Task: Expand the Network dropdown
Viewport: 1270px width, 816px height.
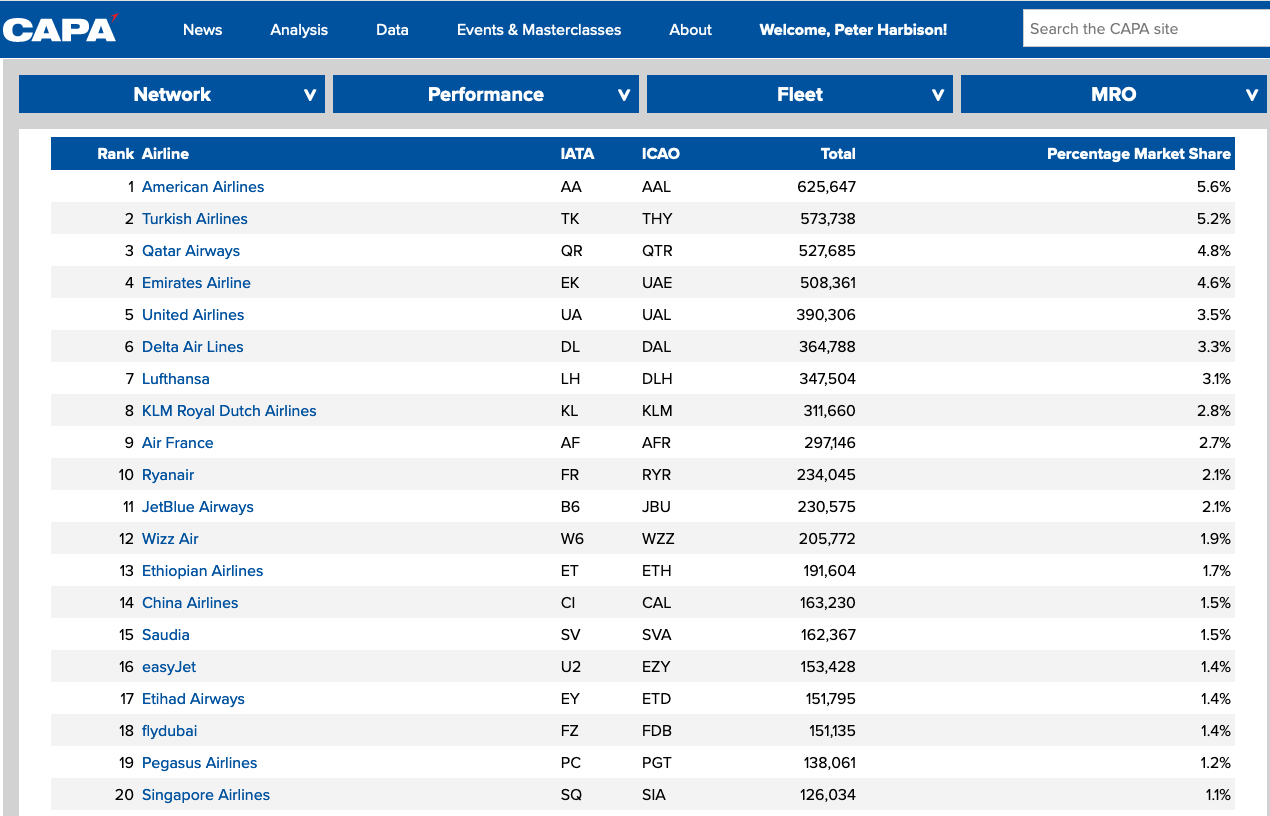Action: [172, 94]
